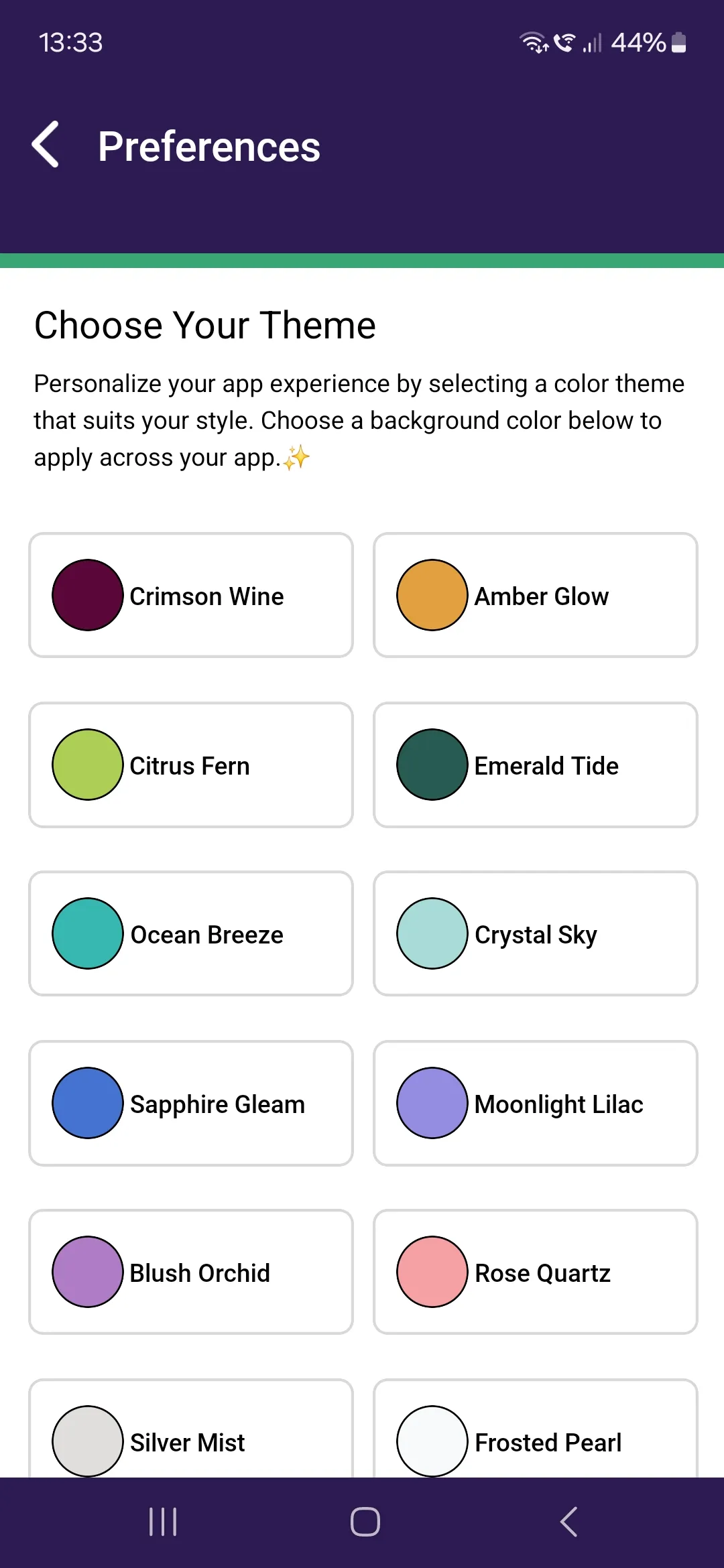The height and width of the screenshot is (1568, 724).
Task: Tap the battery icon in status bar
Action: pos(678,42)
